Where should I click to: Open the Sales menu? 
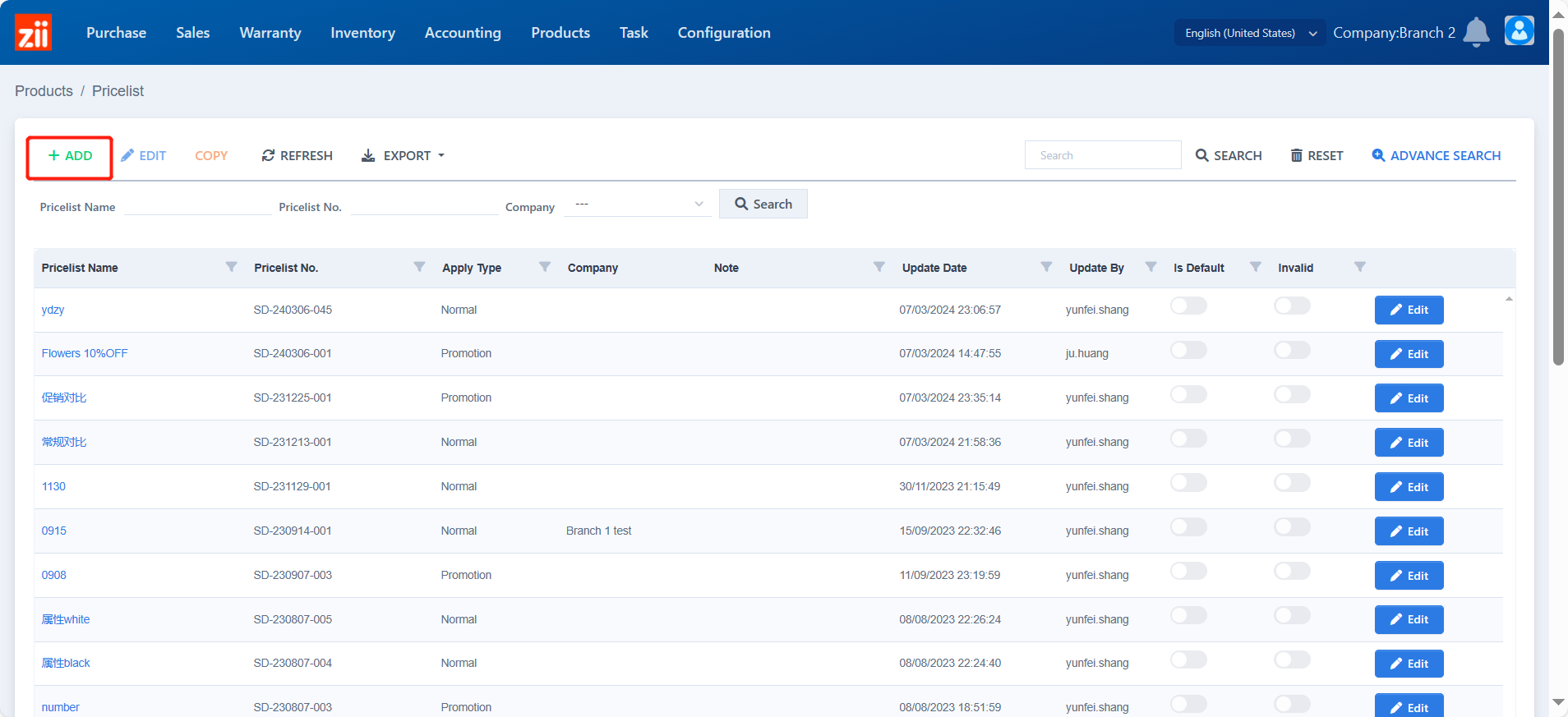[x=193, y=33]
